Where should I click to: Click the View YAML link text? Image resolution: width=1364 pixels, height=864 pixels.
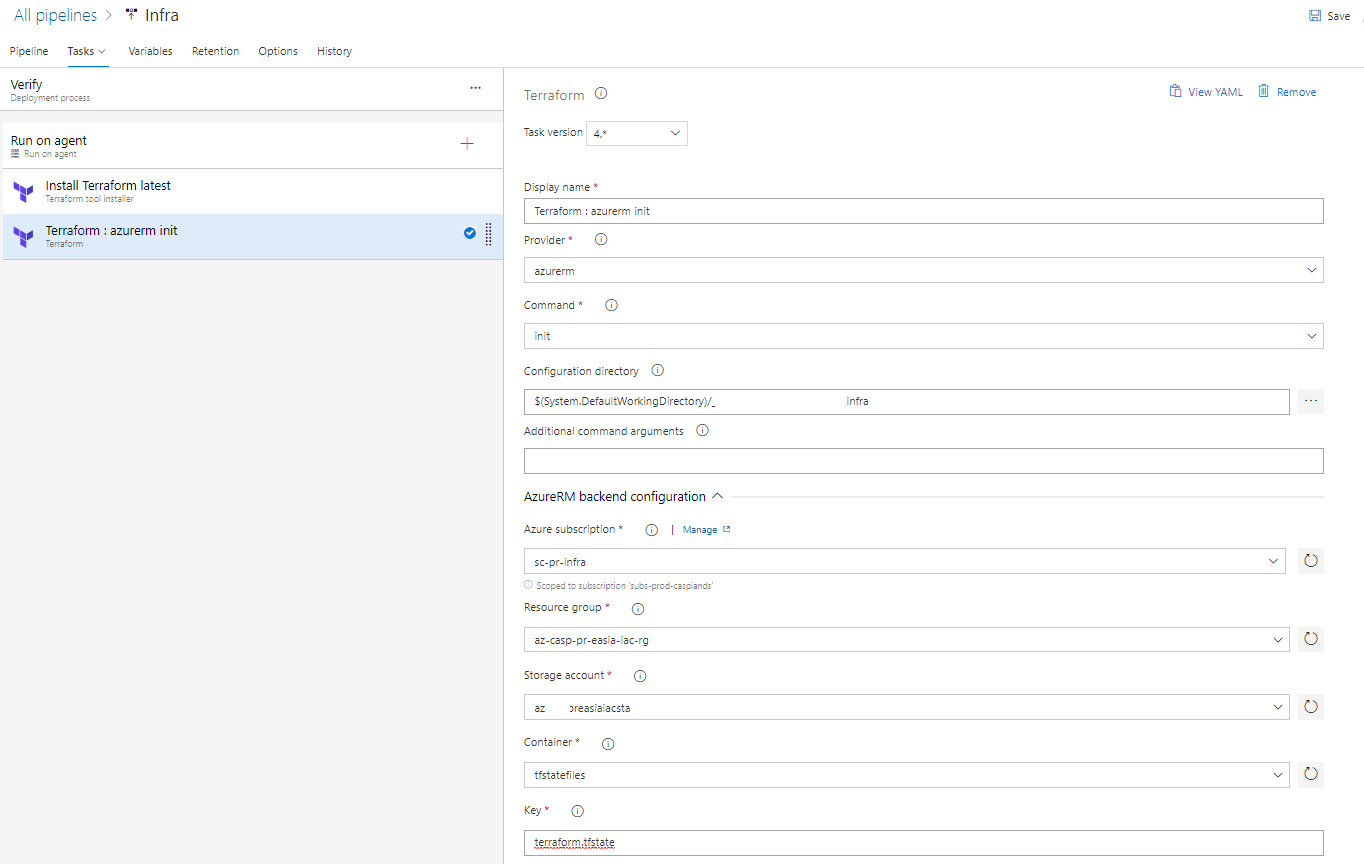(1216, 92)
